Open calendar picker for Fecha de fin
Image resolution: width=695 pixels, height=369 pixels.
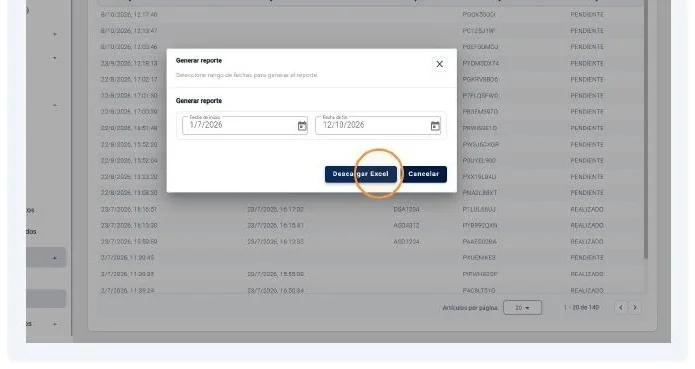click(435, 126)
